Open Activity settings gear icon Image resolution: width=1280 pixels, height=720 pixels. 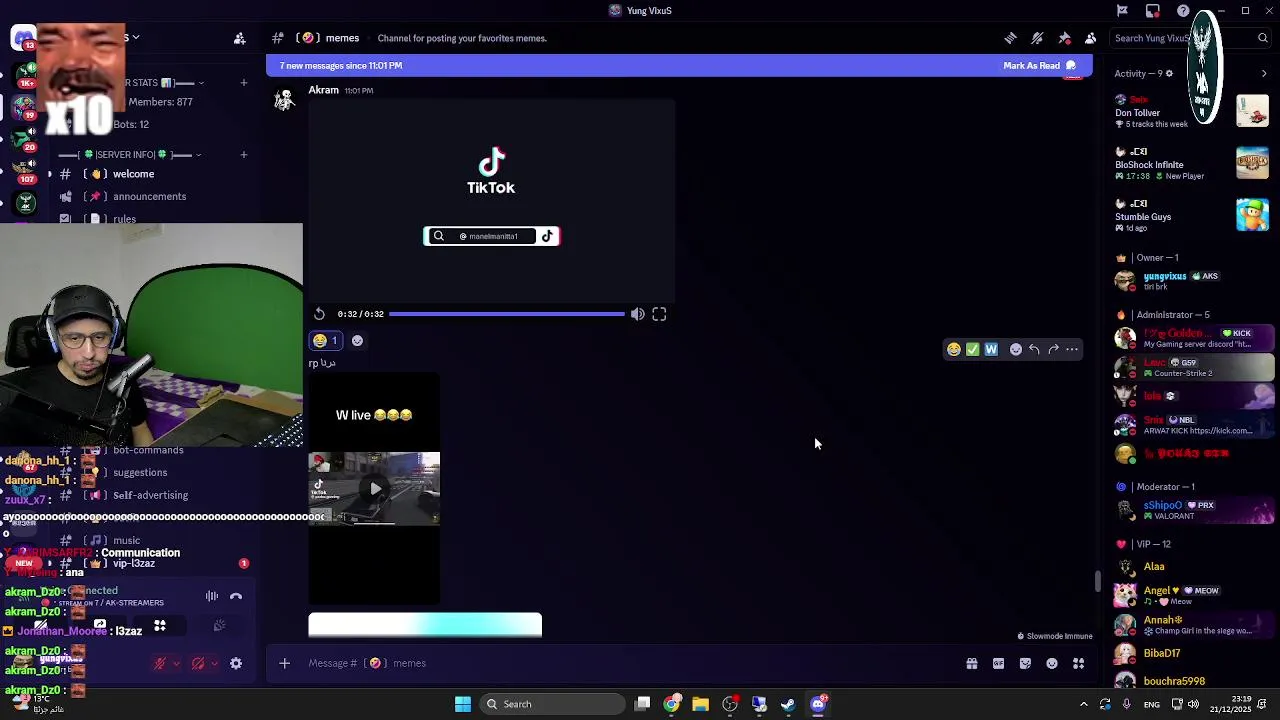[x=1168, y=73]
